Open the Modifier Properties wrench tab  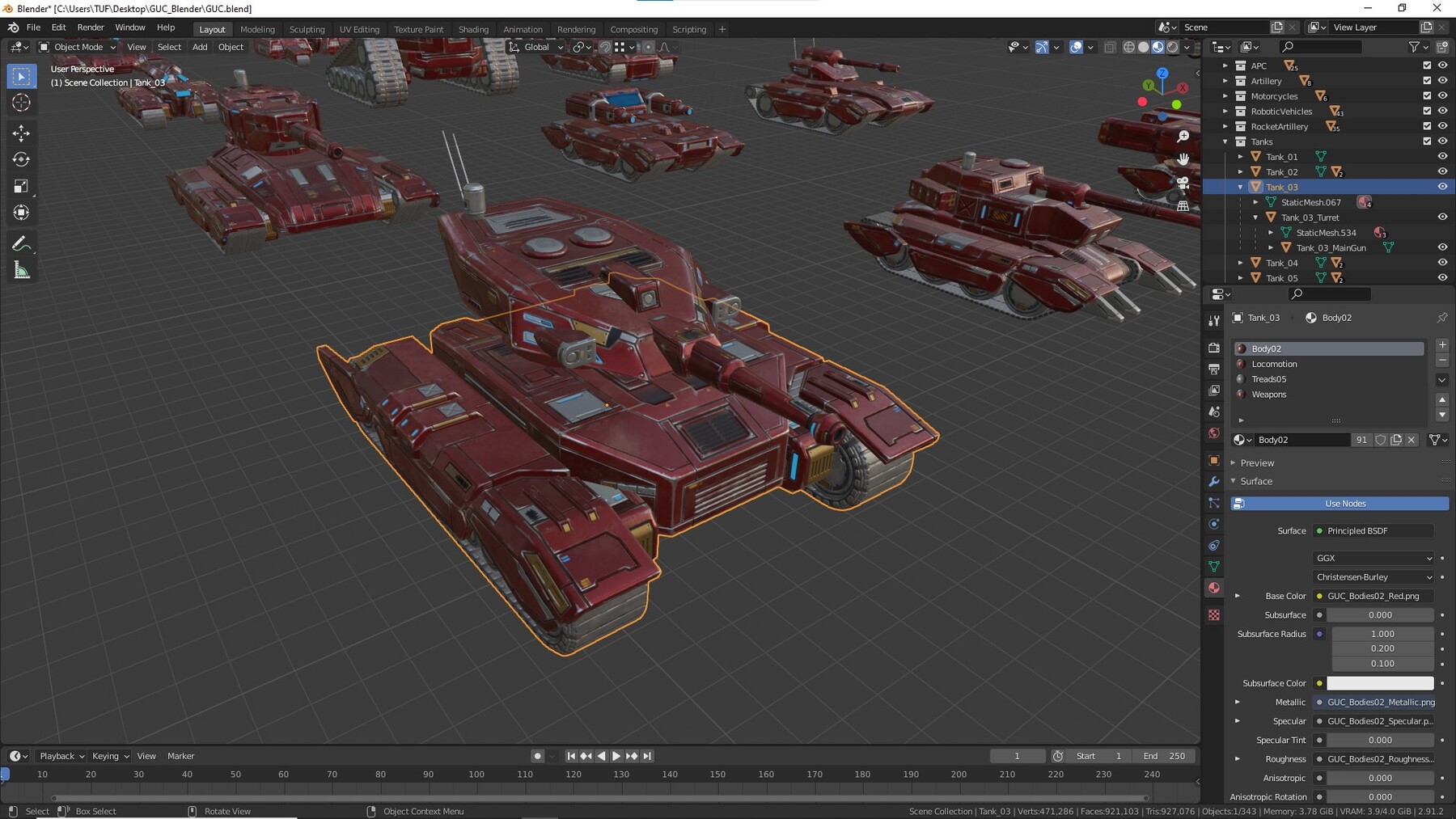point(1213,481)
